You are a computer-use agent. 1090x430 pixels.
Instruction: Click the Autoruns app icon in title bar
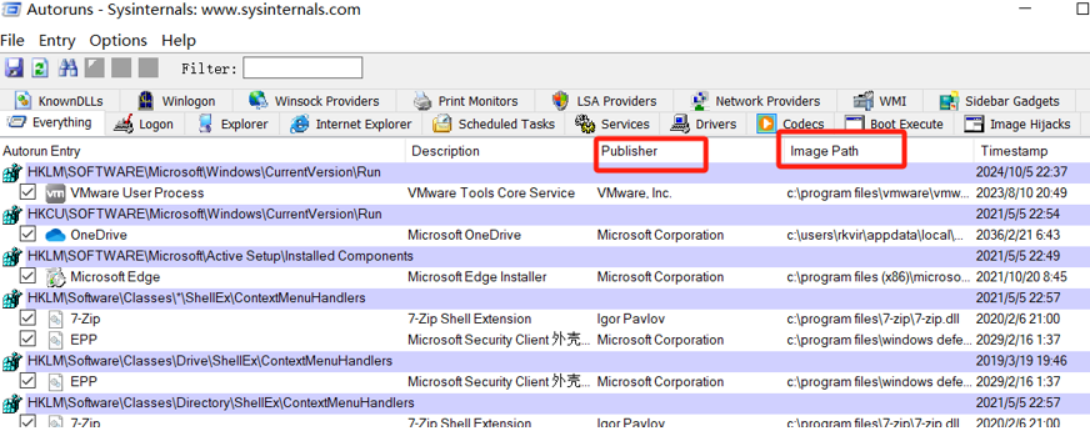pos(10,10)
